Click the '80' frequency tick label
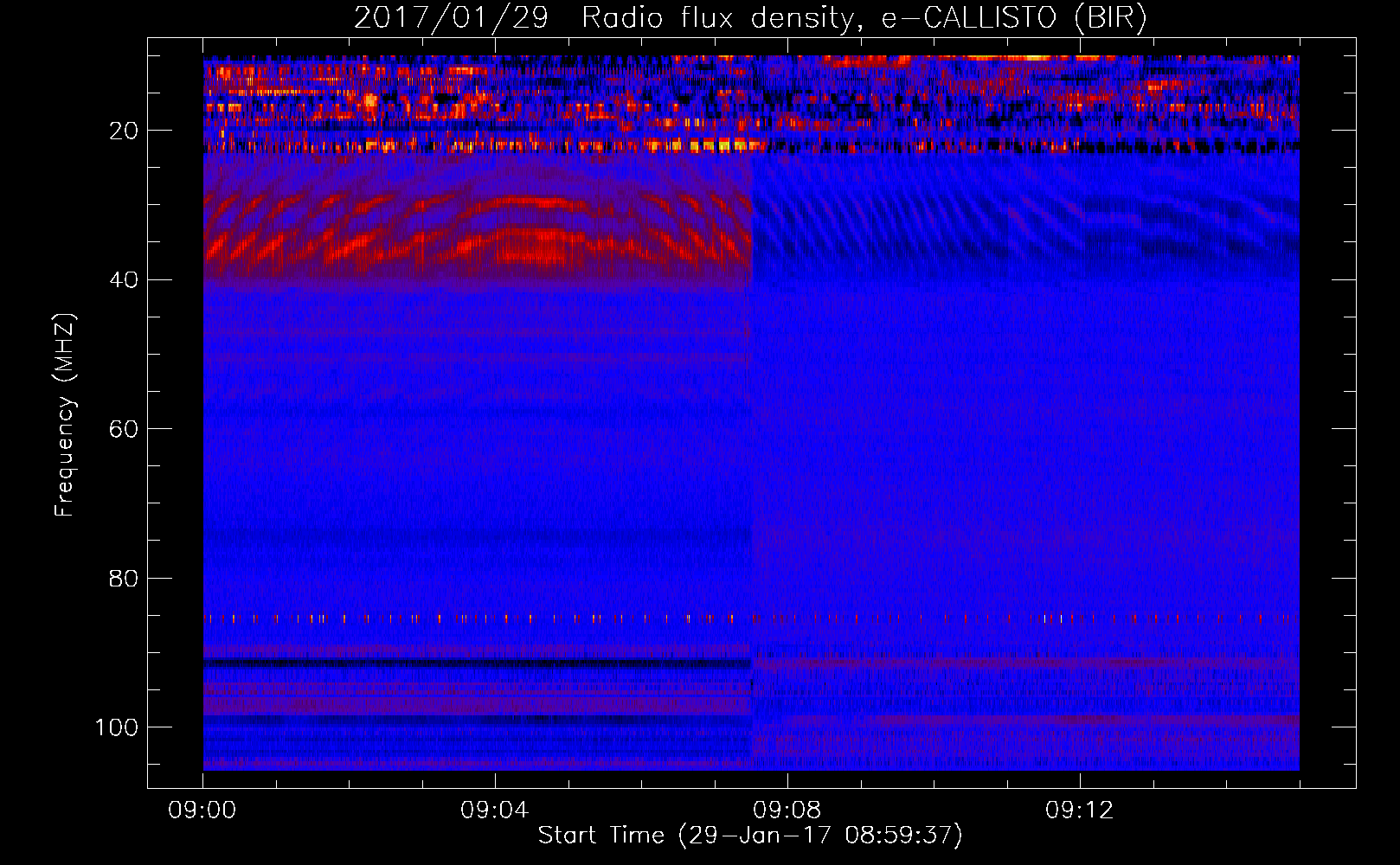This screenshot has width=1400, height=865. [x=124, y=578]
